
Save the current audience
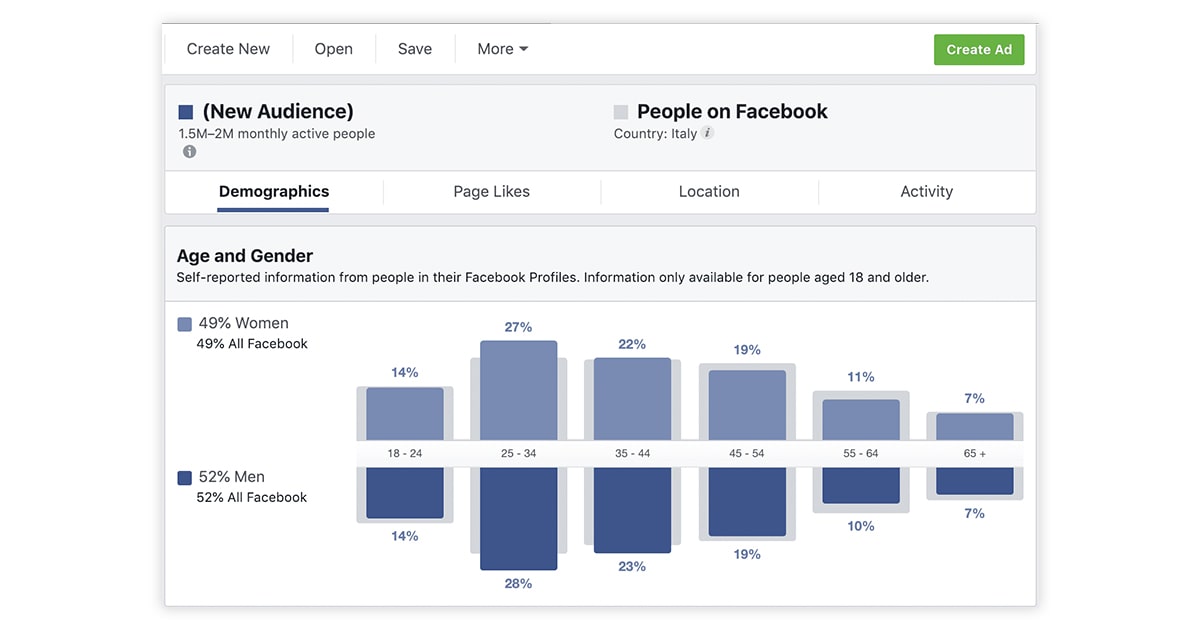415,49
